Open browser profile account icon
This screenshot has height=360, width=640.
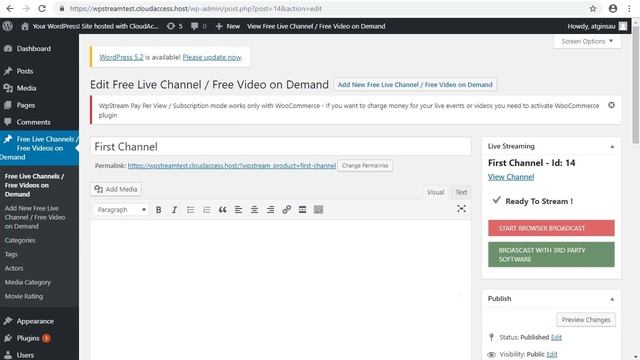pyautogui.click(x=613, y=9)
